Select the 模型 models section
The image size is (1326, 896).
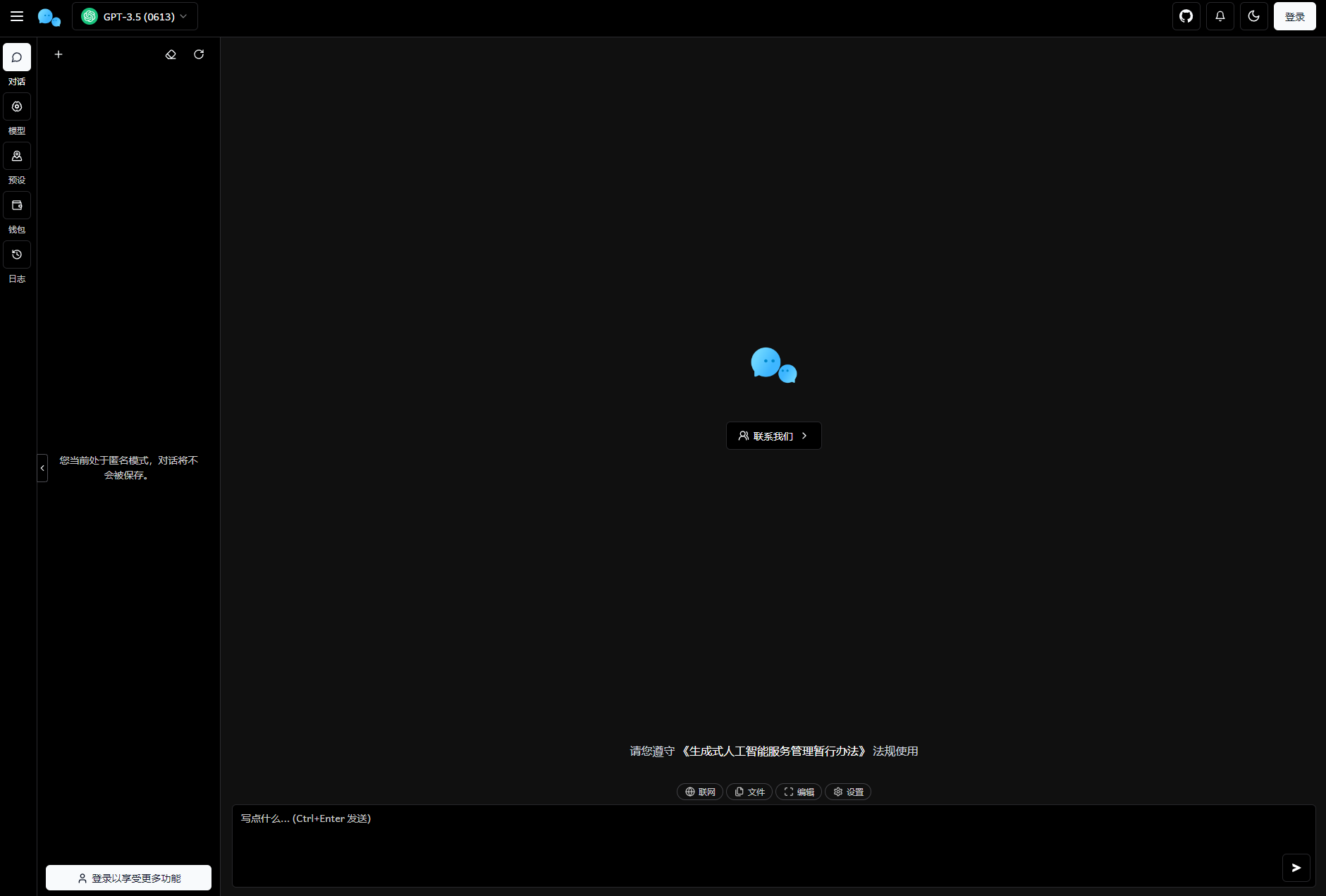16,106
